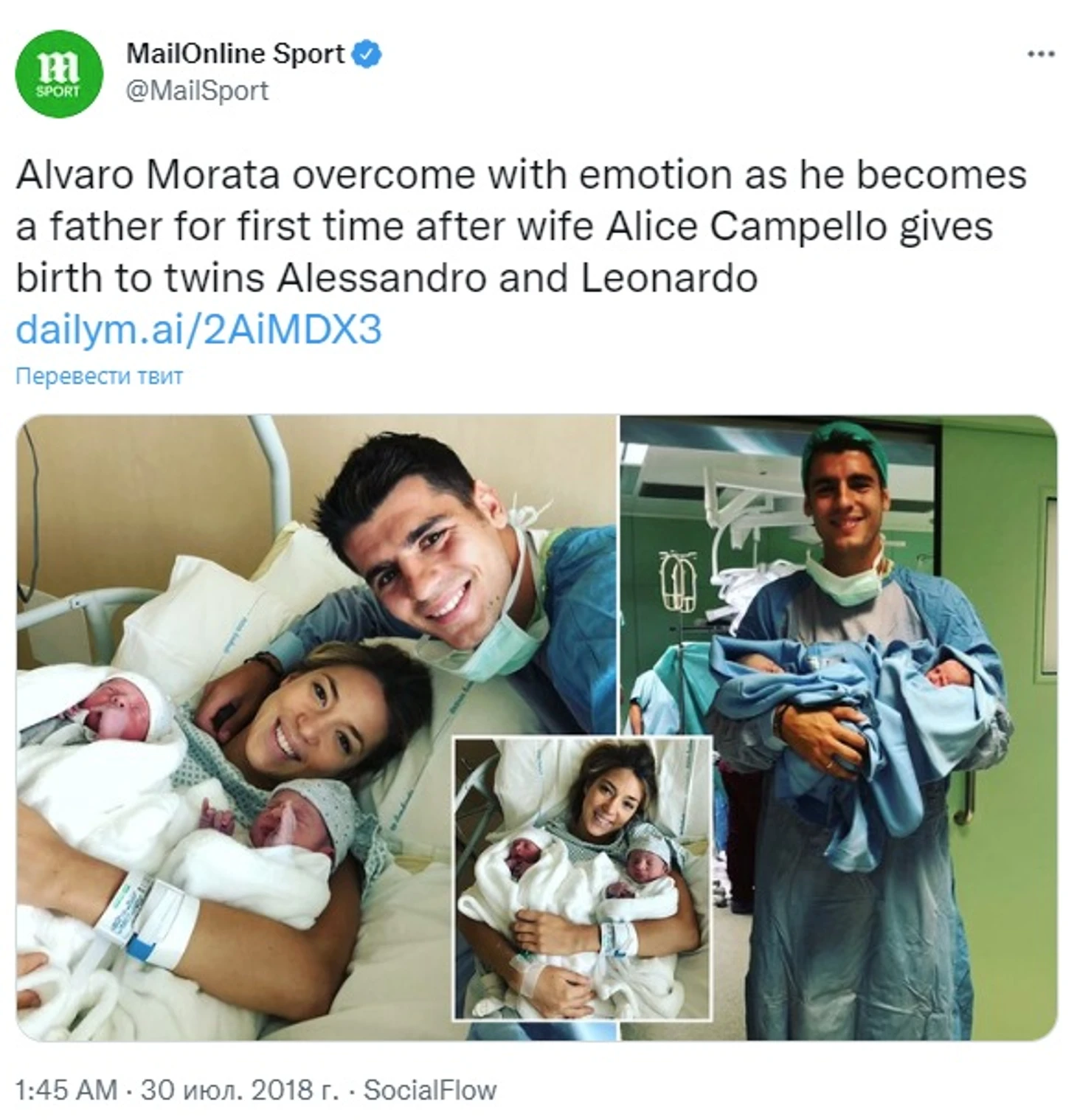1077x1120 pixels.
Task: Open the three-dot more options menu
Action: tap(1041, 54)
